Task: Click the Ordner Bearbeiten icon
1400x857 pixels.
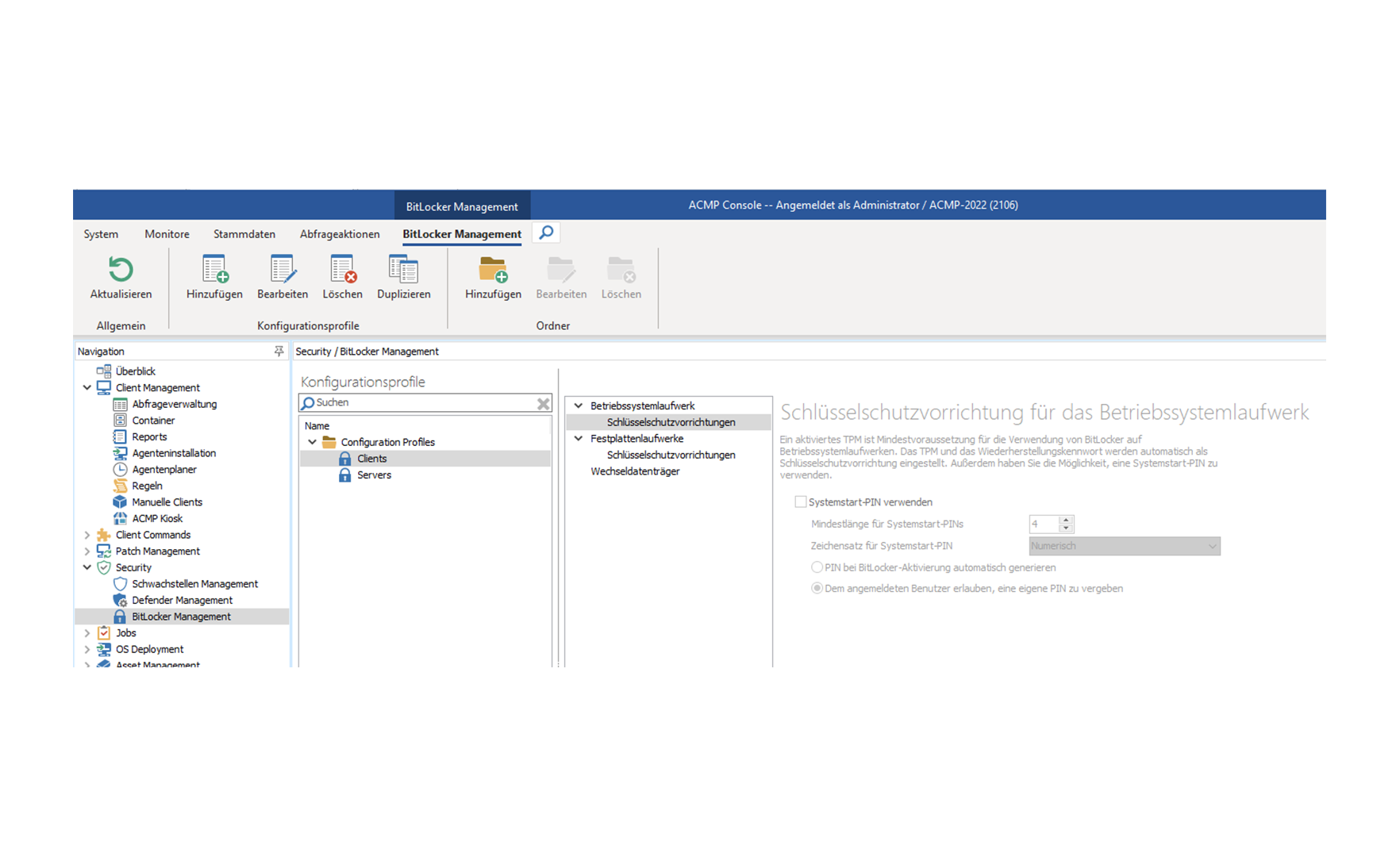Action: 561,270
